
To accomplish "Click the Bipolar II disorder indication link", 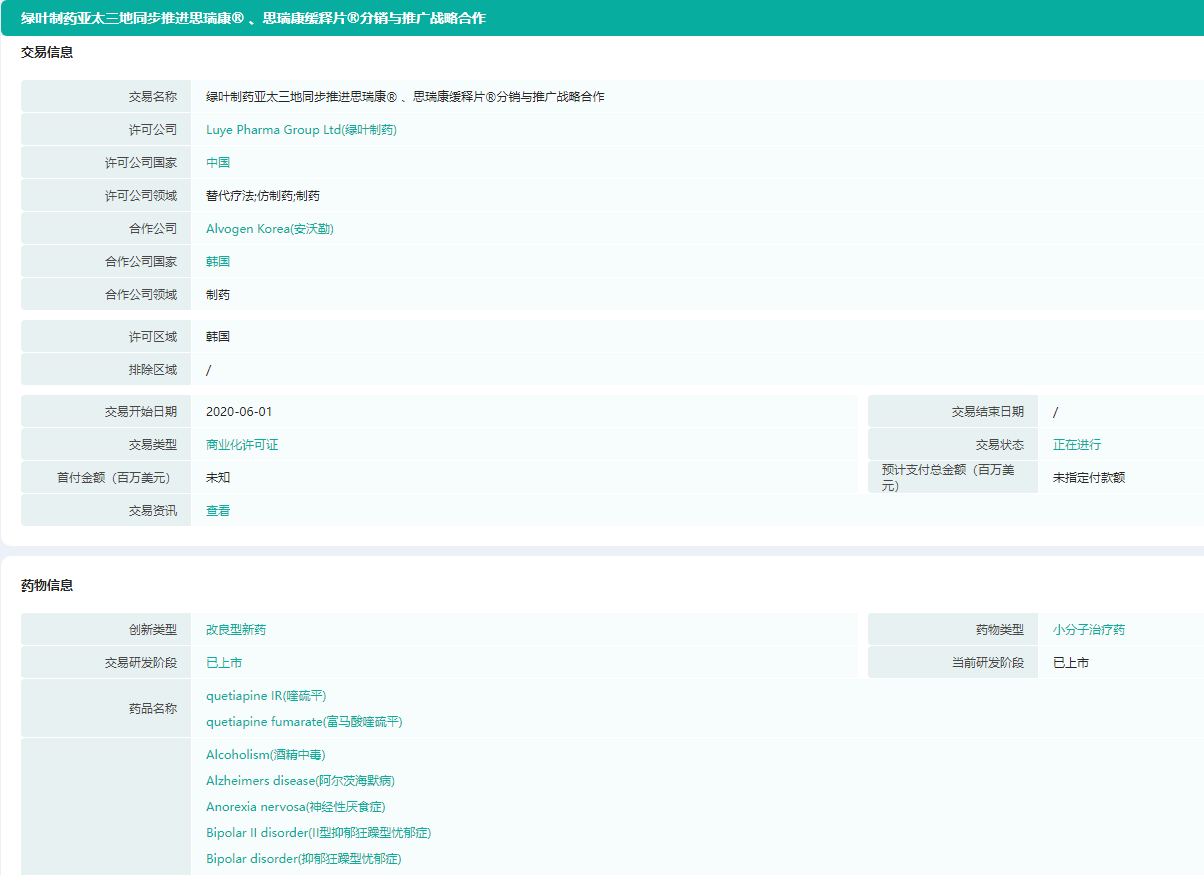I will 318,833.
